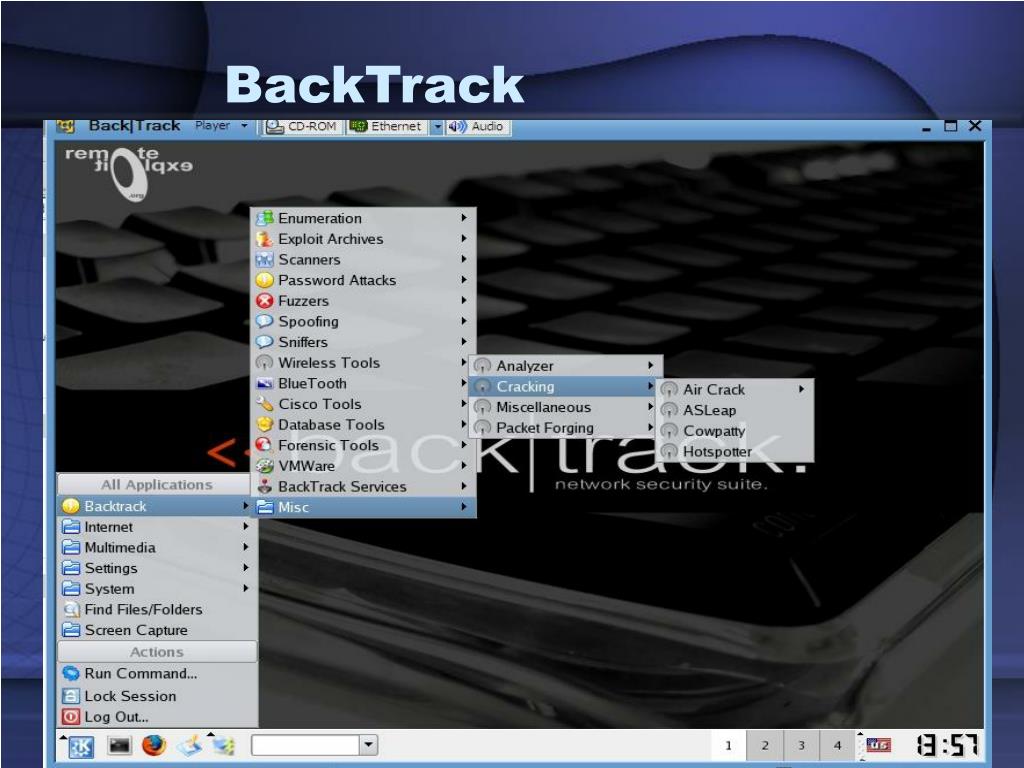1024x768 pixels.
Task: Switch to virtual desktop 1
Action: [x=729, y=745]
